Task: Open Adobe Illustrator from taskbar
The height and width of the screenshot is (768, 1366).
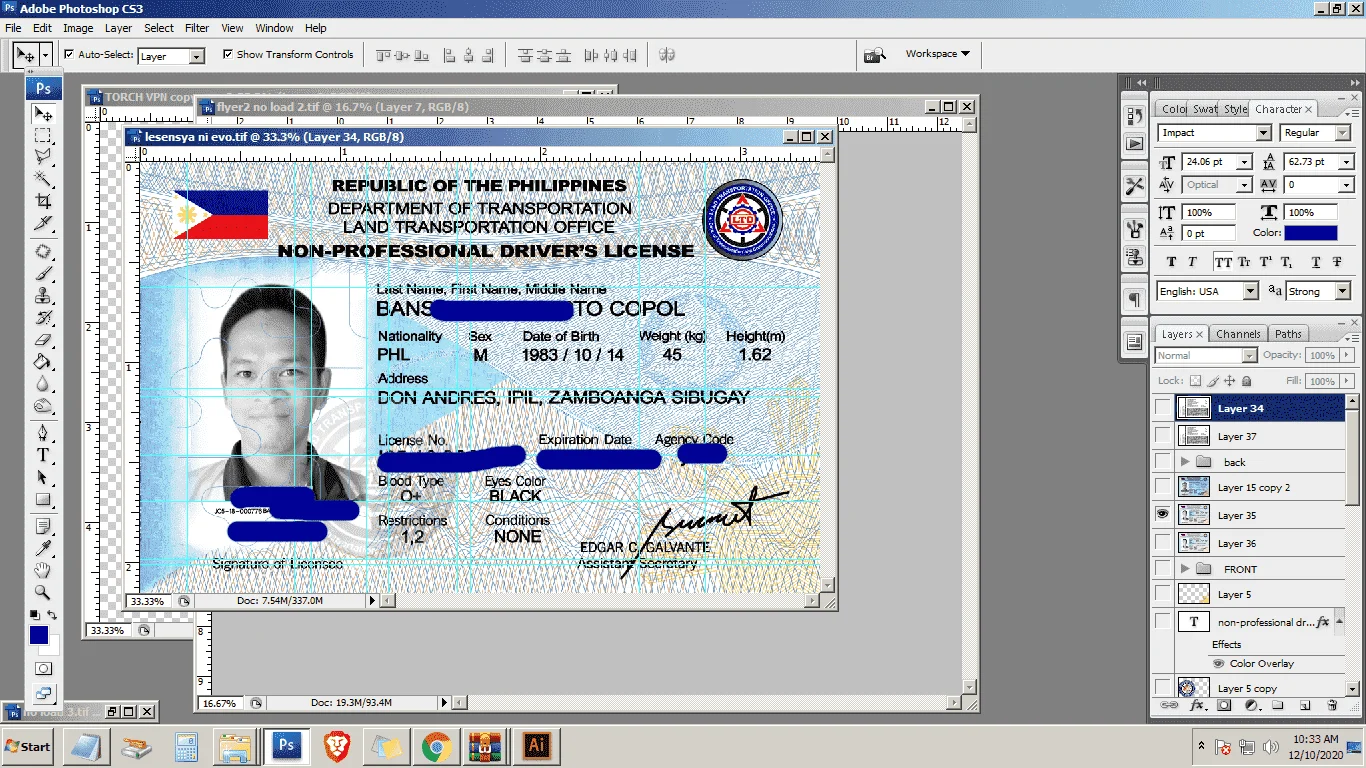Action: point(537,746)
